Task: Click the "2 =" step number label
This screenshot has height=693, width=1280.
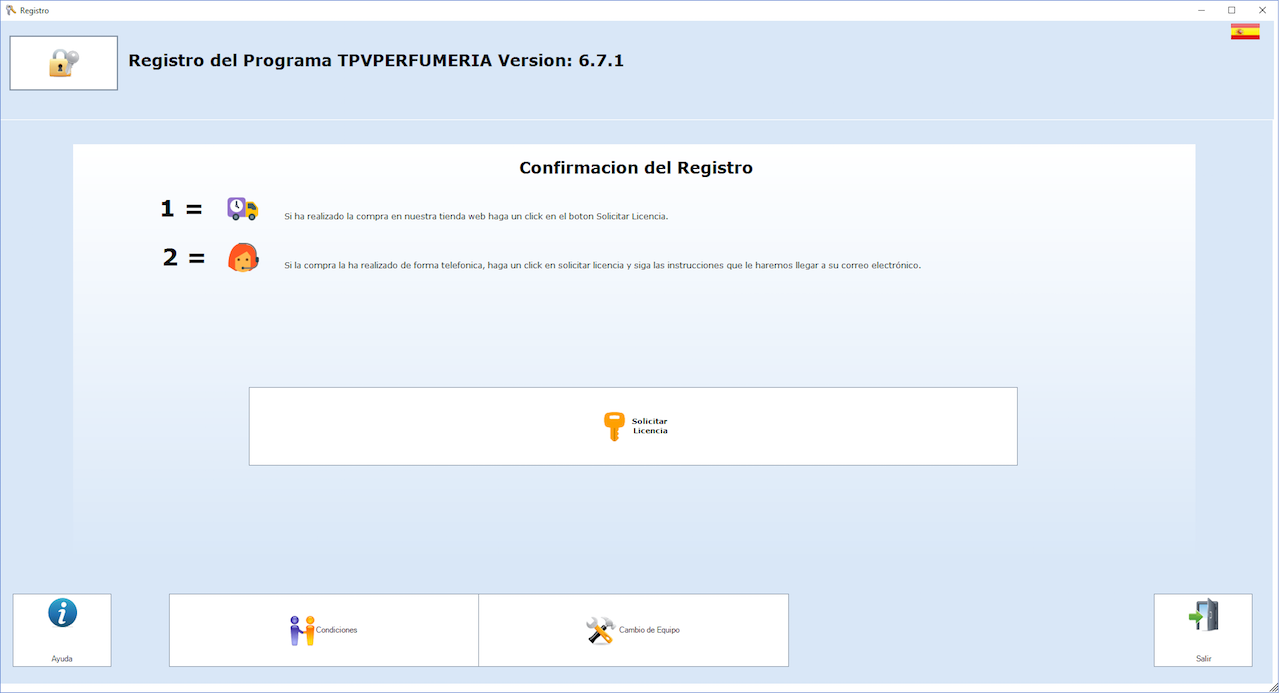Action: tap(184, 258)
